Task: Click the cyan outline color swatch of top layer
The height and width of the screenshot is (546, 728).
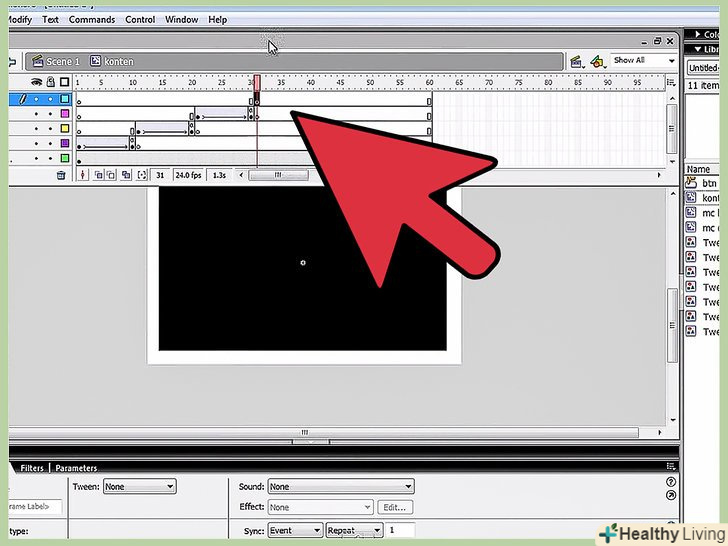Action: pyautogui.click(x=65, y=99)
